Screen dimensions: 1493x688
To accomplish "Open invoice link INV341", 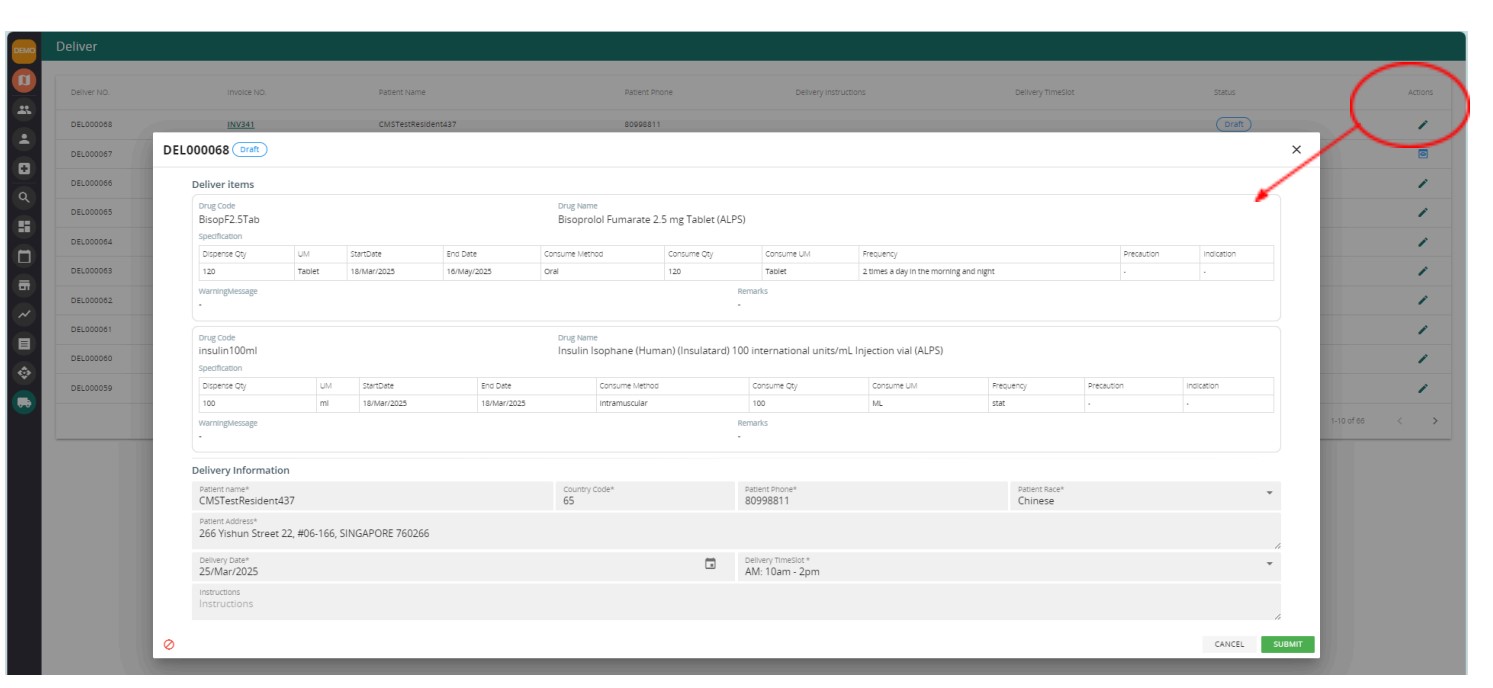I will coord(240,125).
